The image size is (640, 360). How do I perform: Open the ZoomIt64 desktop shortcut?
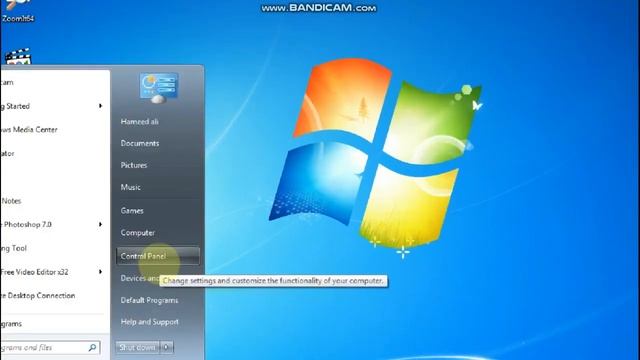tap(17, 11)
